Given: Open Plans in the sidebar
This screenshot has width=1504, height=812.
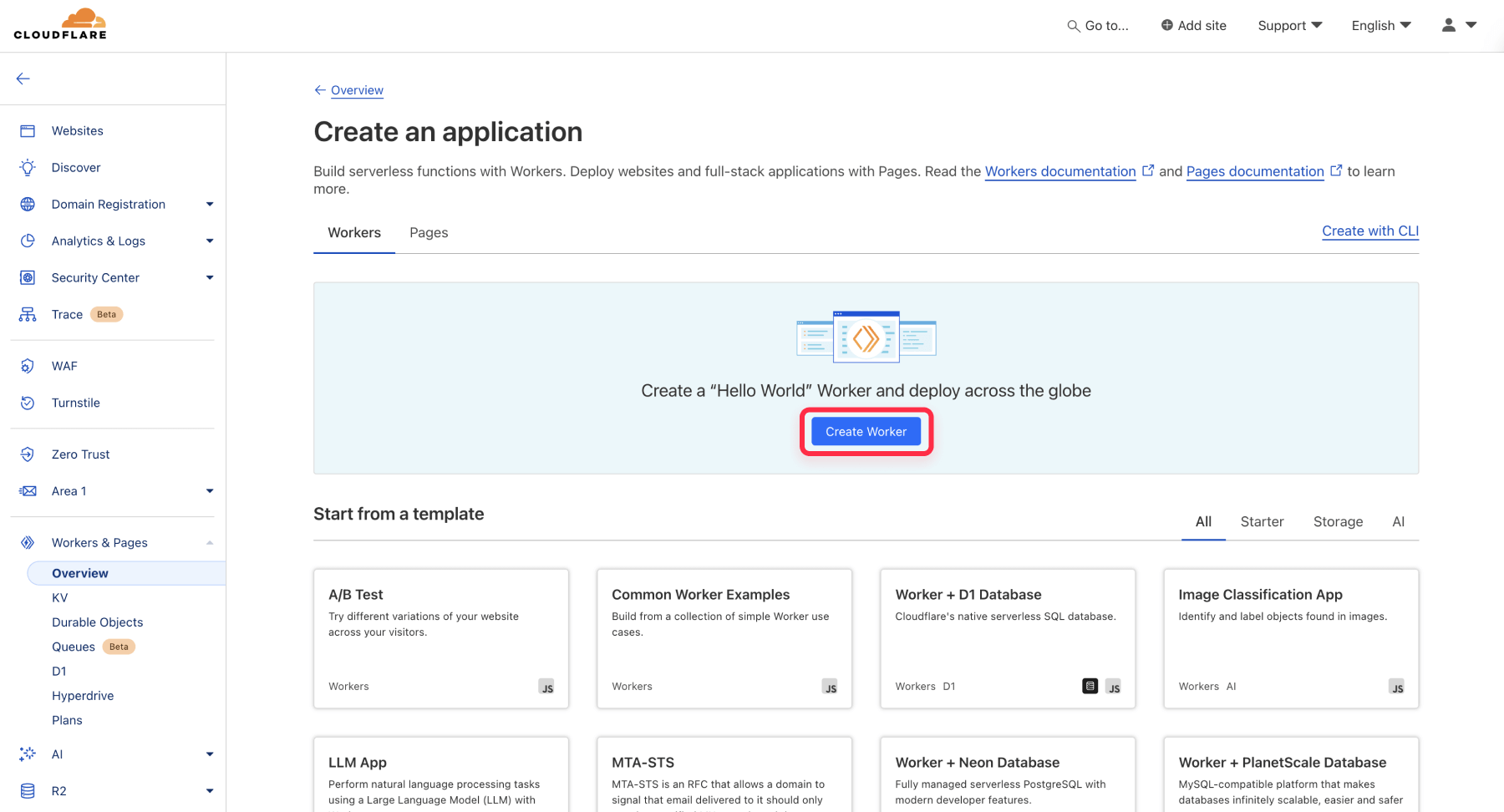Looking at the screenshot, I should 67,720.
